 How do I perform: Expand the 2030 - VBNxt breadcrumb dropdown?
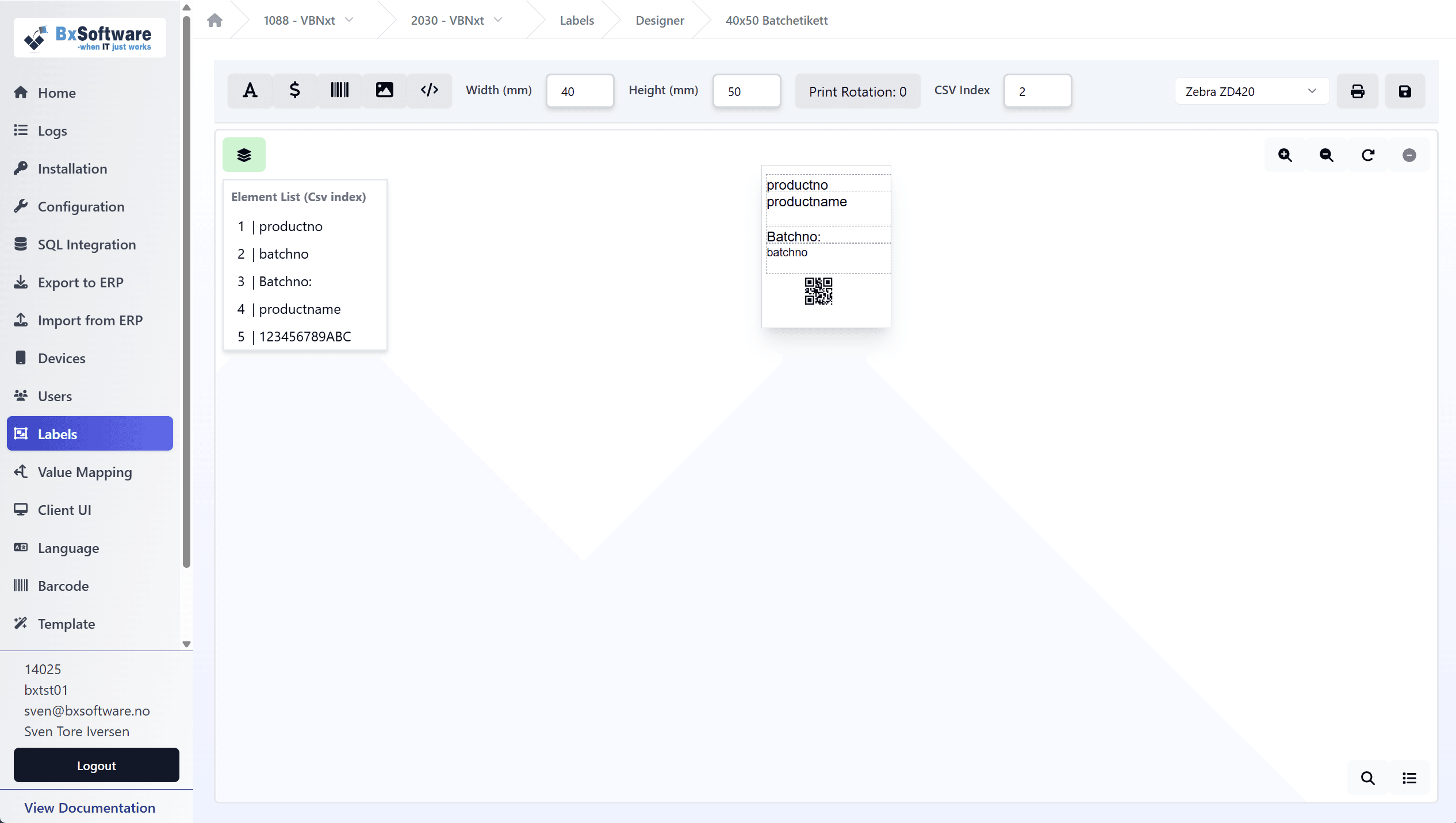pos(456,20)
